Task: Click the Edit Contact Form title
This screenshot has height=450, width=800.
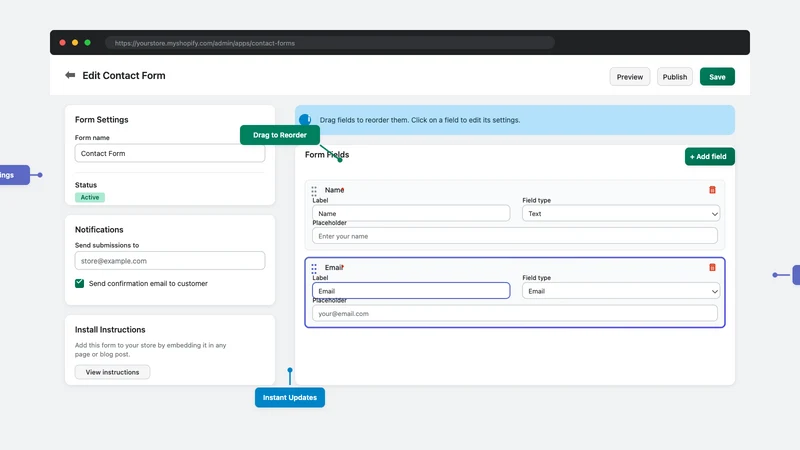Action: (124, 76)
